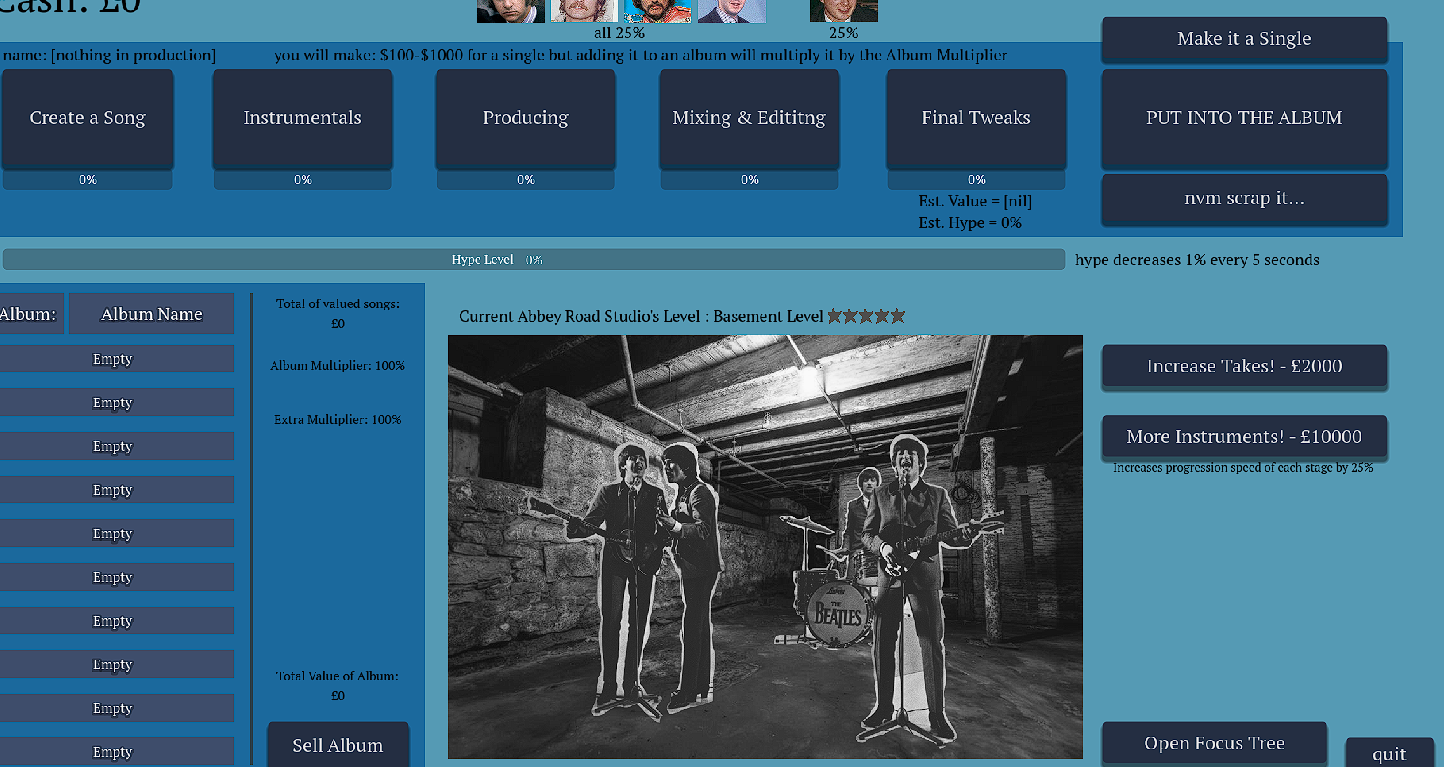The image size is (1444, 767).
Task: Purchase More Instruments for £10000
Action: (1244, 437)
